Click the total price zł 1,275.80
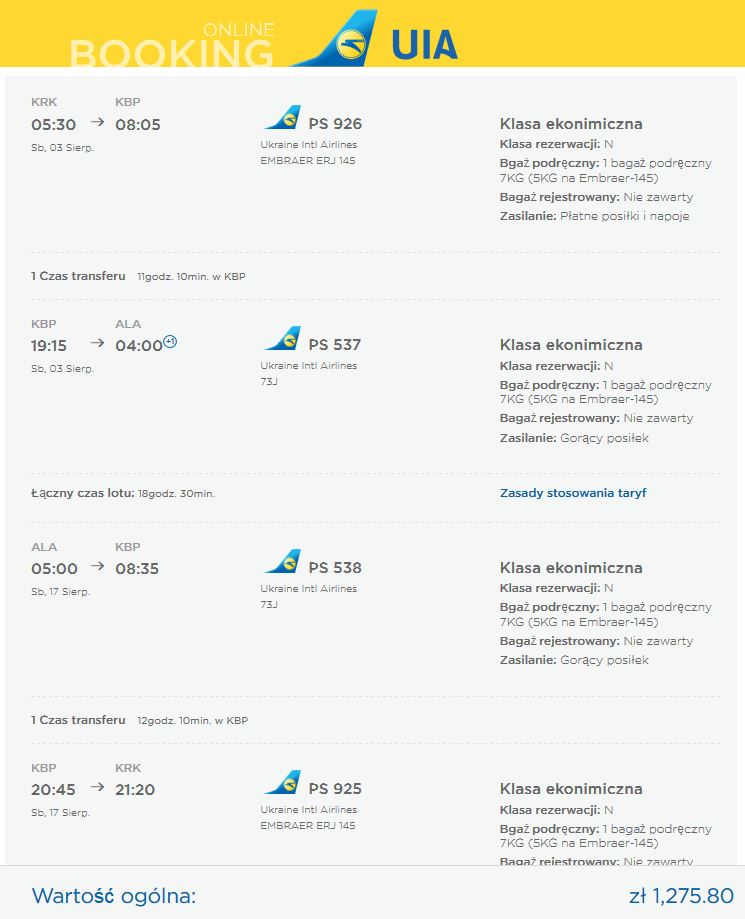 681,896
